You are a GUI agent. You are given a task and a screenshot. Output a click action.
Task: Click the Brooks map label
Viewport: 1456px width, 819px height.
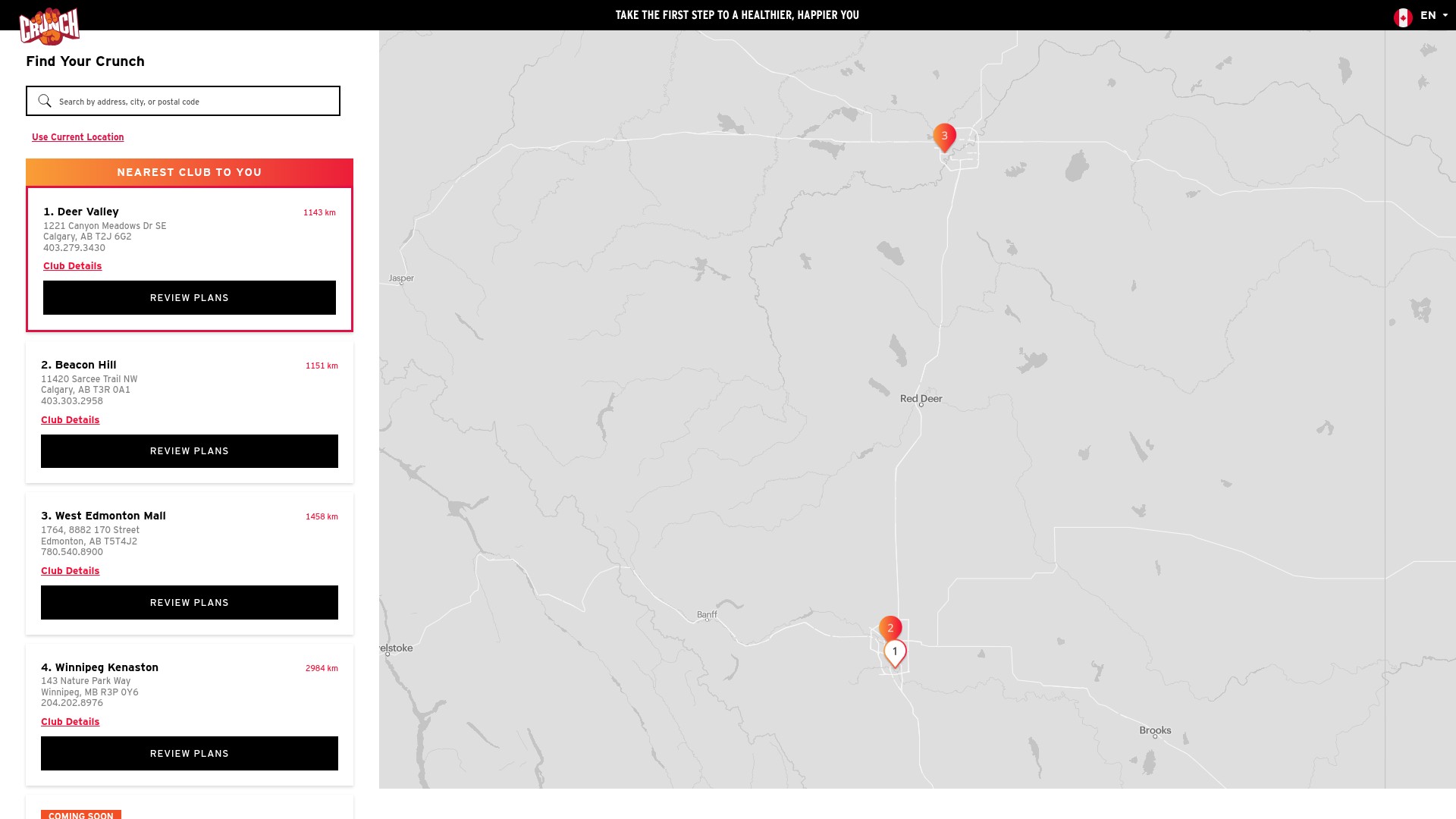pyautogui.click(x=1155, y=730)
